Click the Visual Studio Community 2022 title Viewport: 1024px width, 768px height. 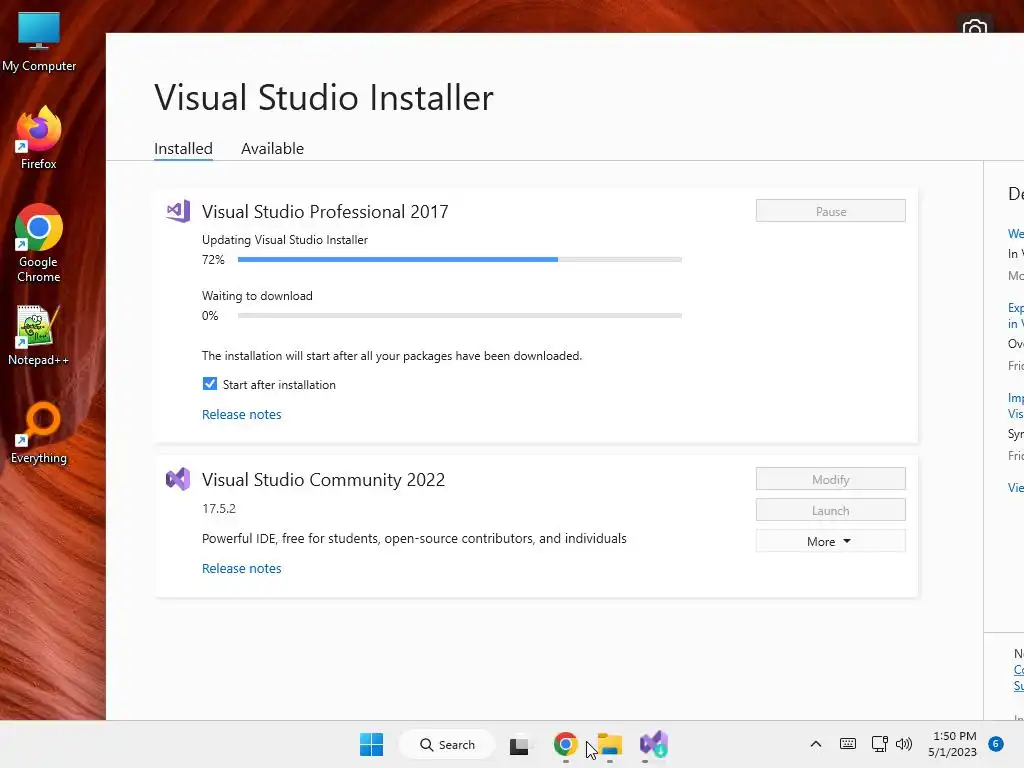pos(323,480)
